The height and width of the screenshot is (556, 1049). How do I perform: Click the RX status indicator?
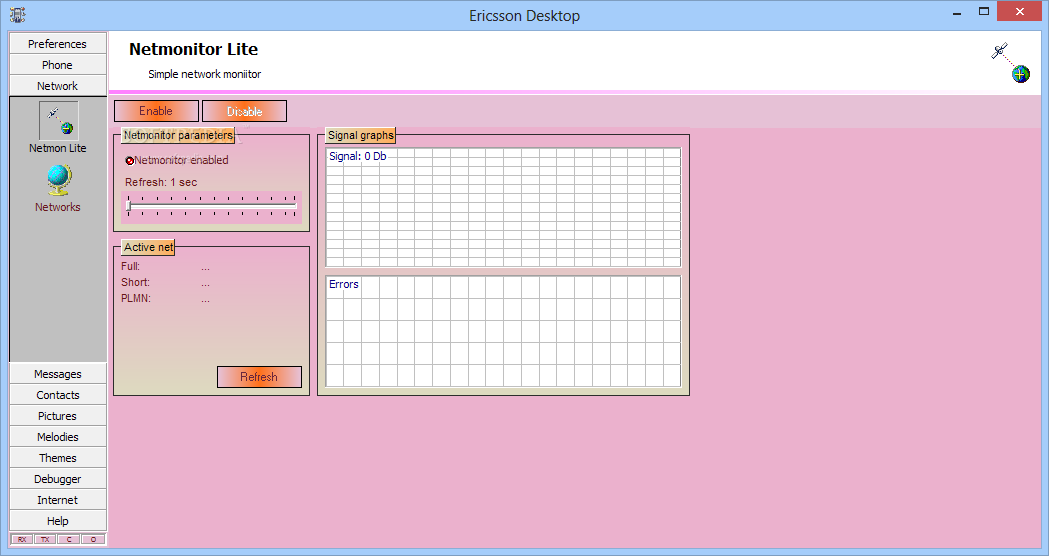pos(22,539)
